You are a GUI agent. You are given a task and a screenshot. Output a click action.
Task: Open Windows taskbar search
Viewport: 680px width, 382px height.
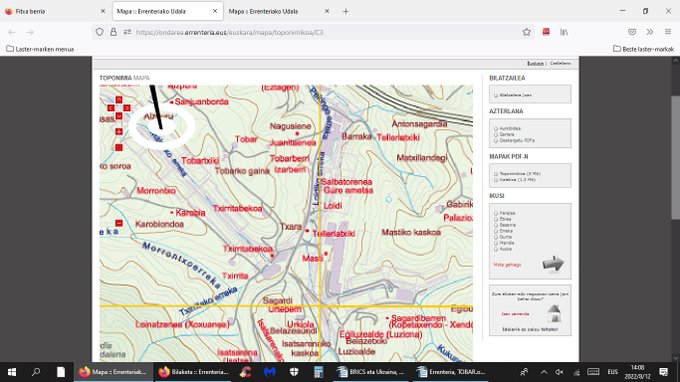tap(36, 372)
